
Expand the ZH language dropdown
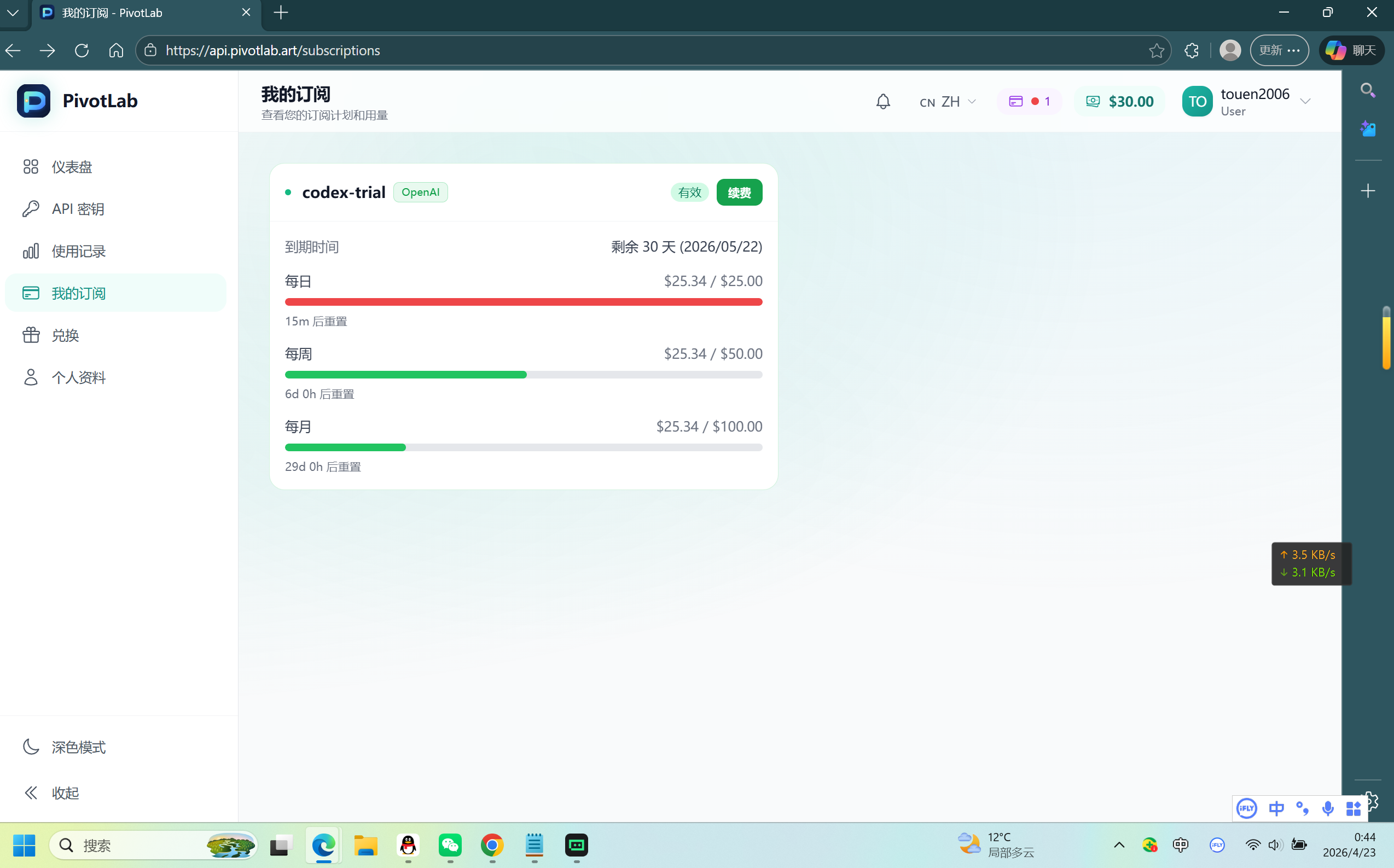pyautogui.click(x=948, y=102)
